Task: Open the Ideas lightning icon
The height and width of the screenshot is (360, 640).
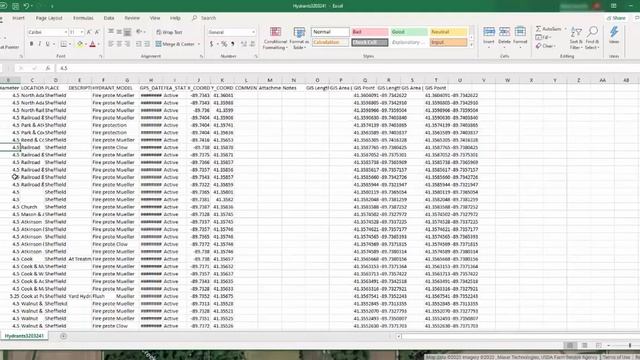Action: 614,35
